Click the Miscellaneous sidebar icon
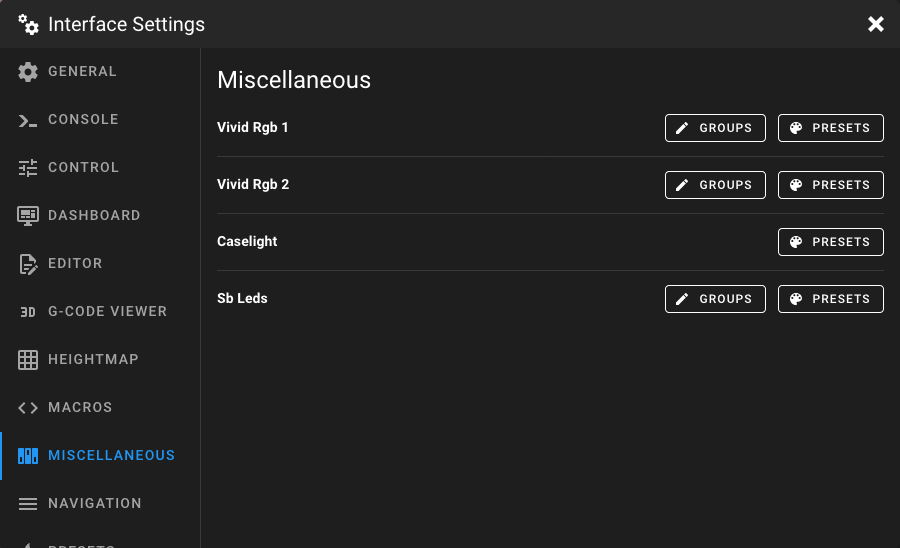 pos(28,456)
